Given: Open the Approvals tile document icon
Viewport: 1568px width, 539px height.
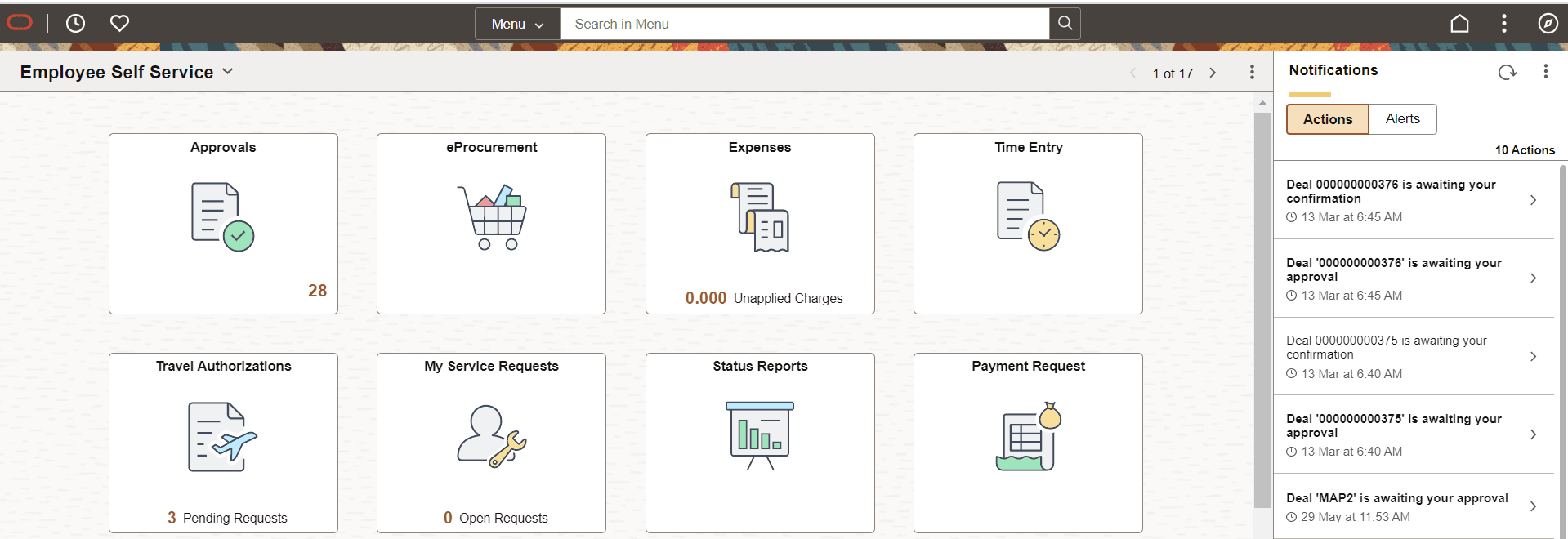Looking at the screenshot, I should click(x=223, y=216).
